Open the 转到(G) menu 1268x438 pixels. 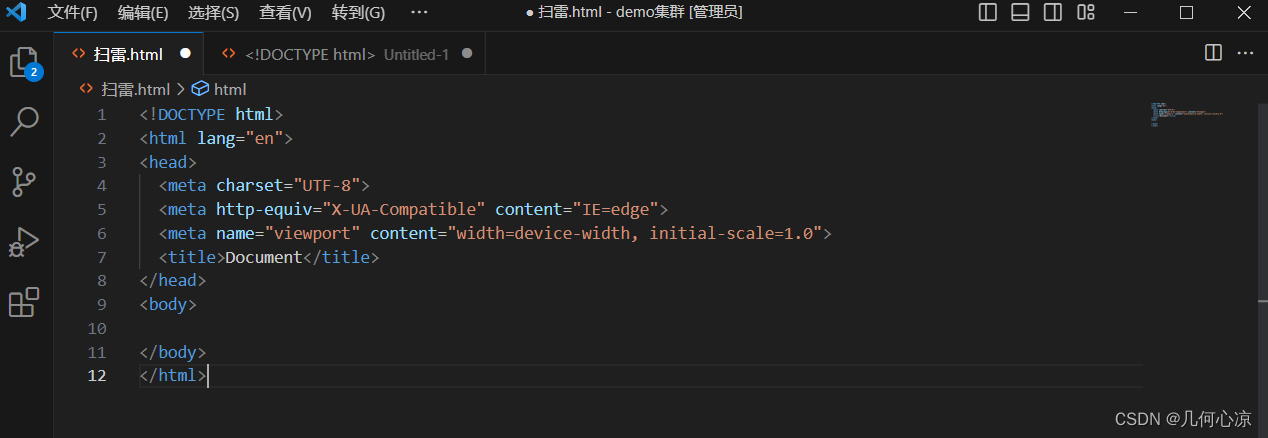[x=358, y=13]
